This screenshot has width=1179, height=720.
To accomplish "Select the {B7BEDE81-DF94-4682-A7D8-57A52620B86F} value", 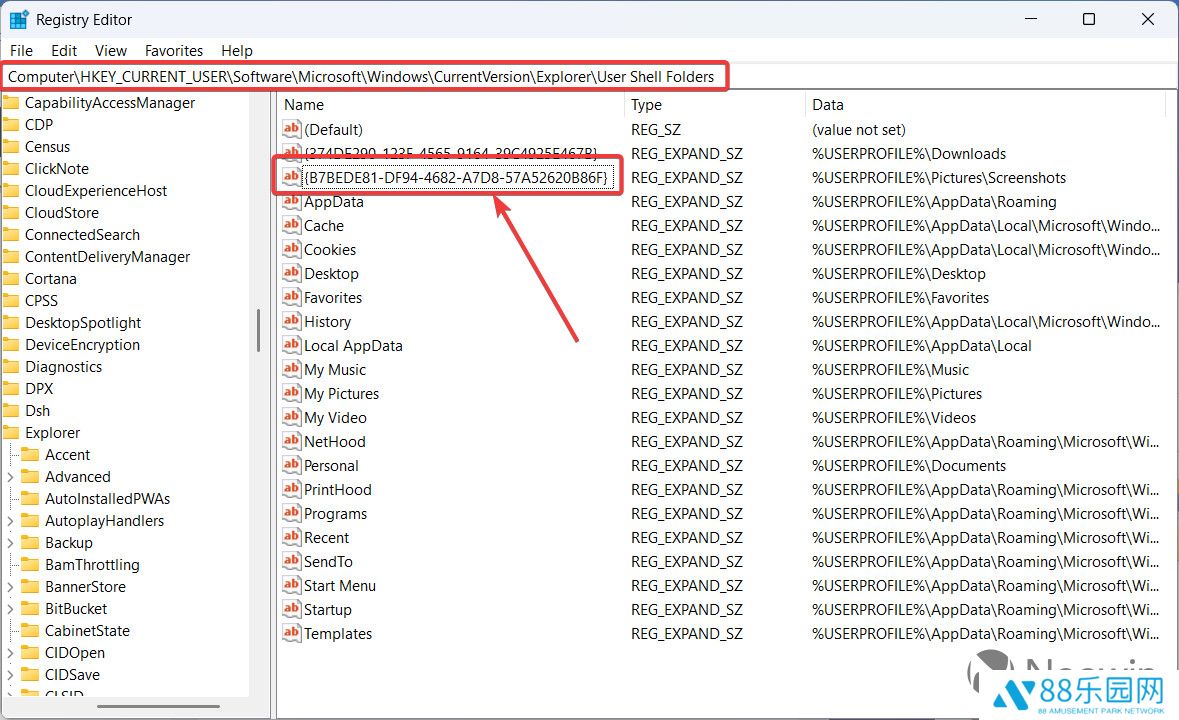I will pyautogui.click(x=456, y=178).
